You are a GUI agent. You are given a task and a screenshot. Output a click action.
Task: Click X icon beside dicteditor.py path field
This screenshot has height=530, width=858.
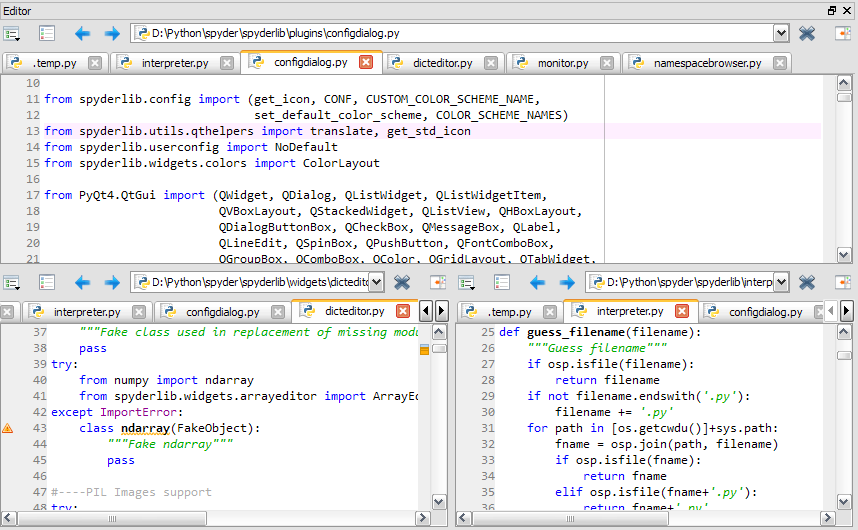[x=402, y=283]
